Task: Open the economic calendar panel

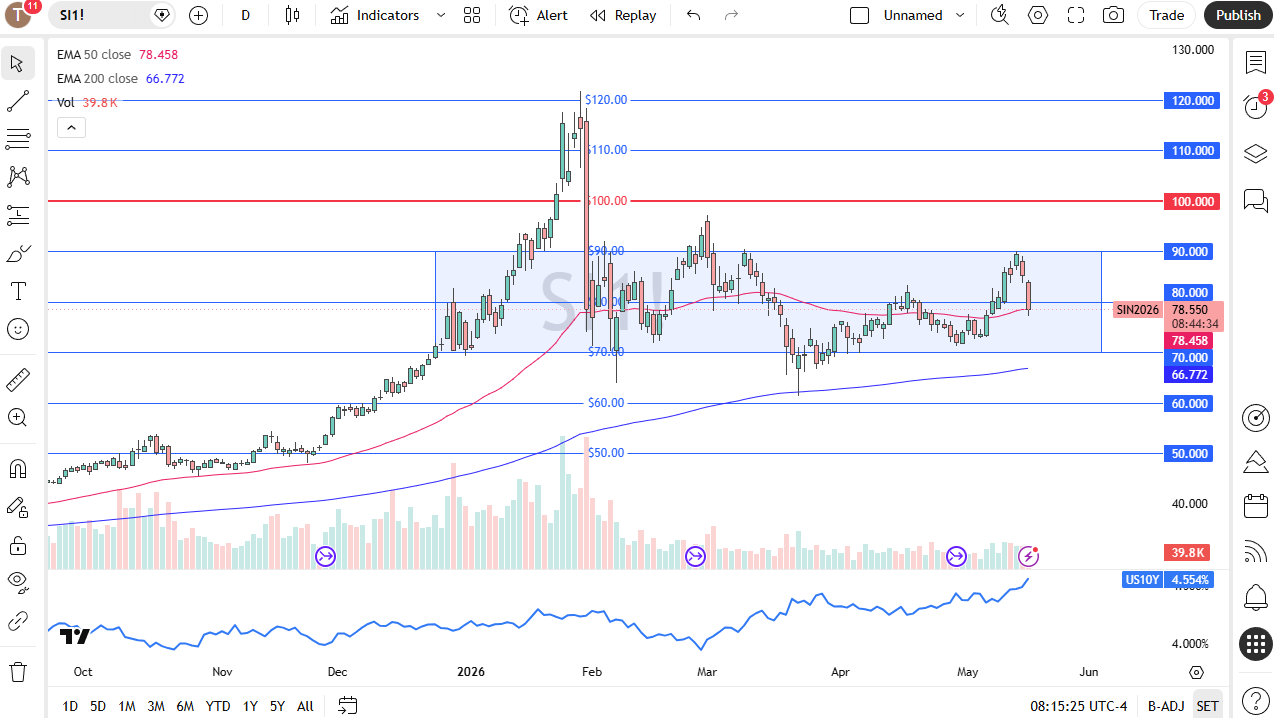Action: [x=1255, y=506]
